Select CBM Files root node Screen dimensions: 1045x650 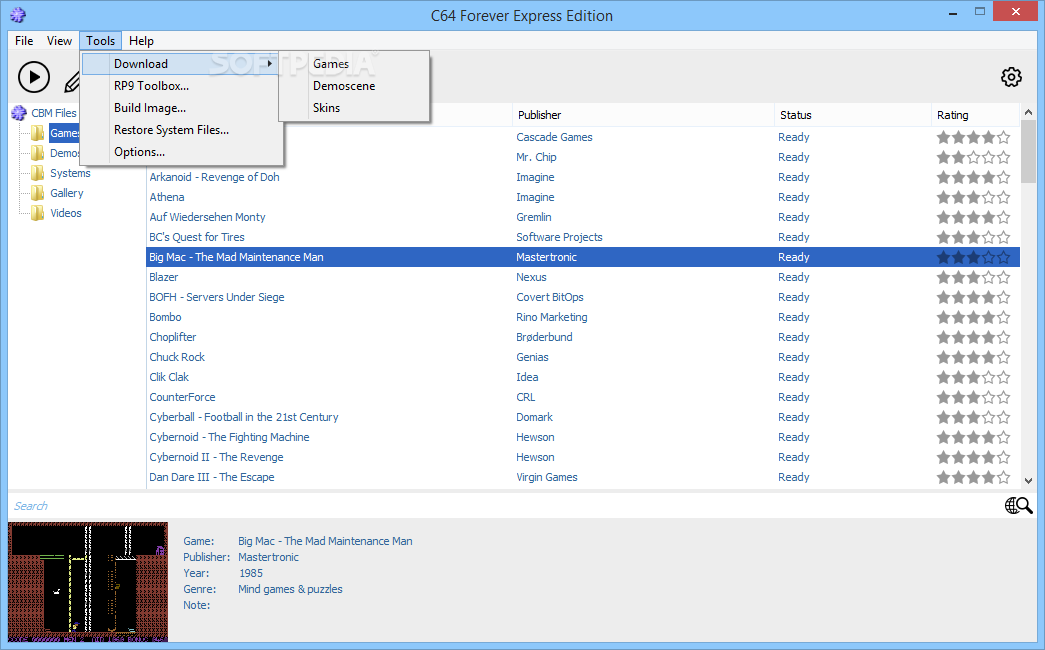tap(54, 113)
